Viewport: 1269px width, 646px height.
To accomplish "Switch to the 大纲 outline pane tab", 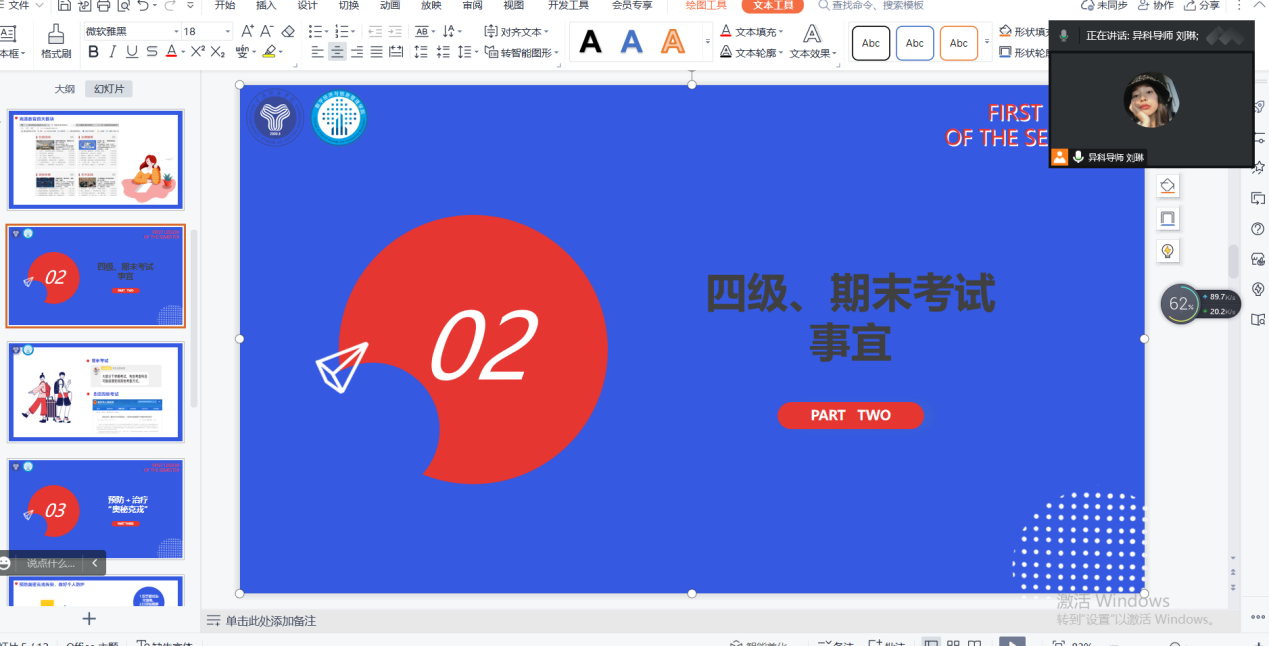I will (64, 89).
